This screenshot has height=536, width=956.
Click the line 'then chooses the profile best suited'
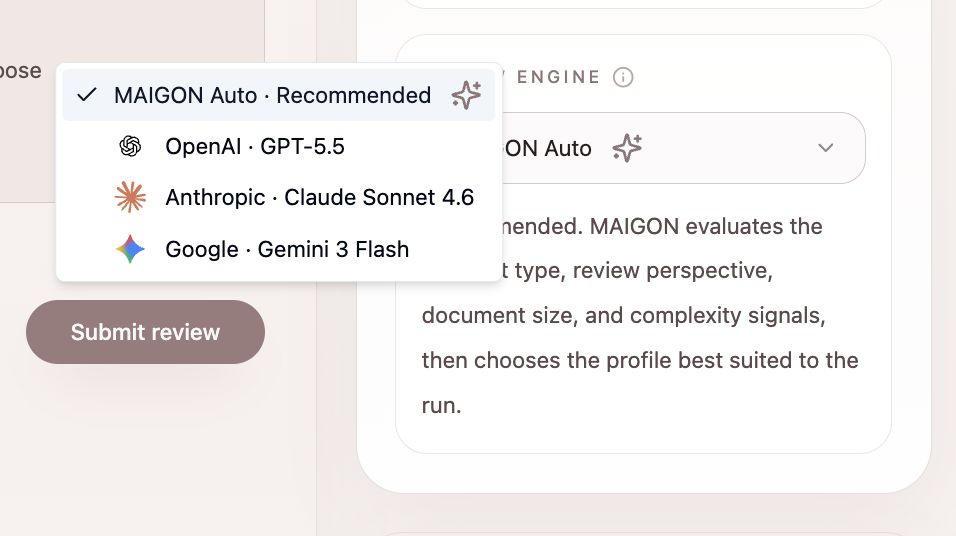pyautogui.click(x=640, y=360)
